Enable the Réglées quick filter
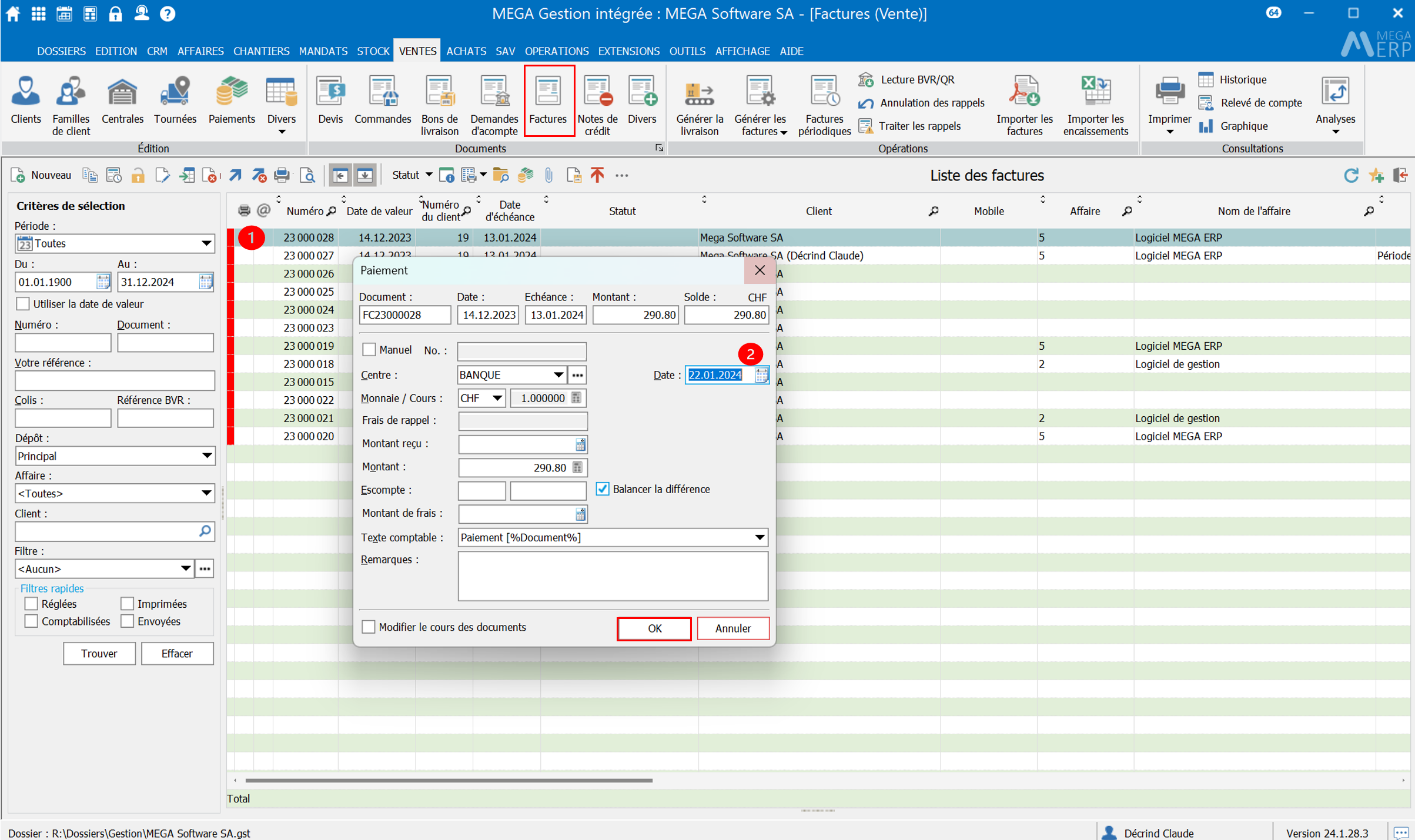The height and width of the screenshot is (840, 1415). (31, 604)
